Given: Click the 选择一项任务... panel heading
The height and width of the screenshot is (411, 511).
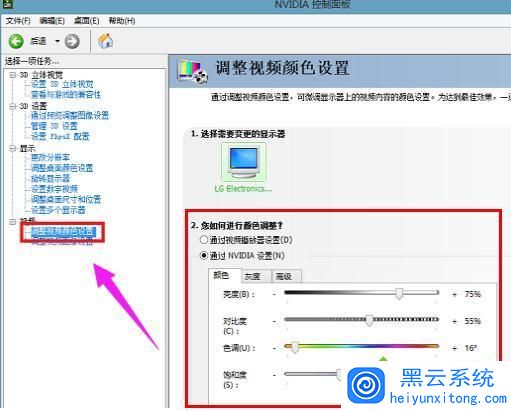Looking at the screenshot, I should [32, 61].
